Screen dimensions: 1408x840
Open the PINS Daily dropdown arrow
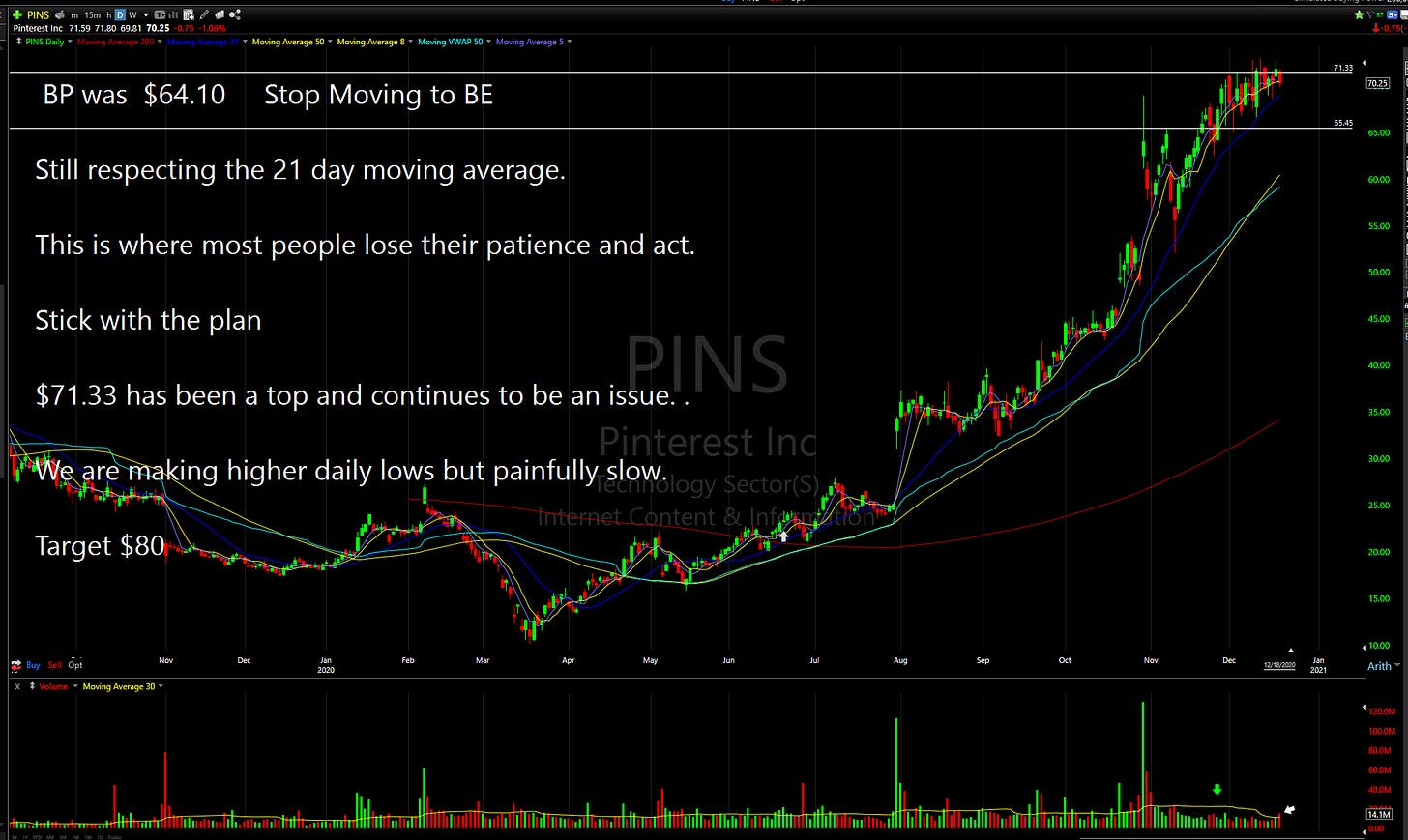[x=70, y=42]
